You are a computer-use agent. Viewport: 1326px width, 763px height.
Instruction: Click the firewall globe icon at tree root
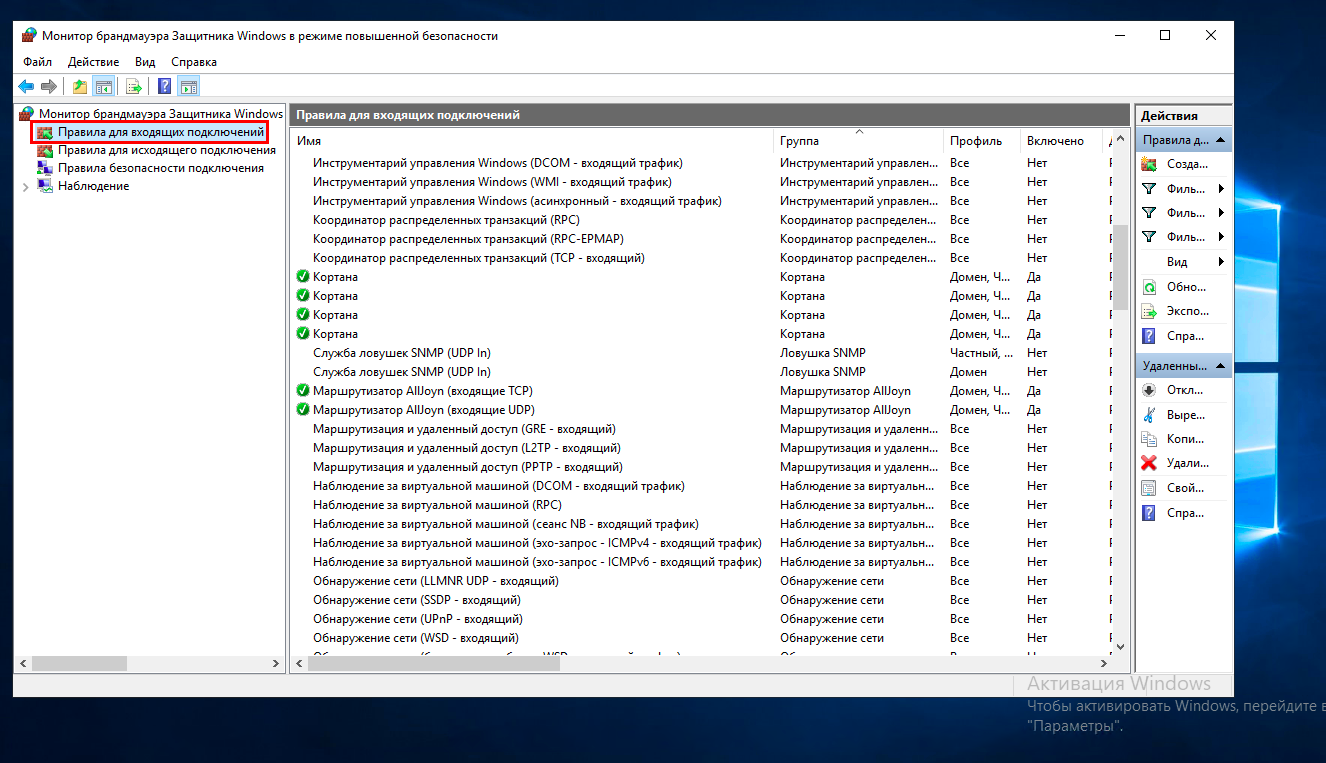click(x=27, y=114)
